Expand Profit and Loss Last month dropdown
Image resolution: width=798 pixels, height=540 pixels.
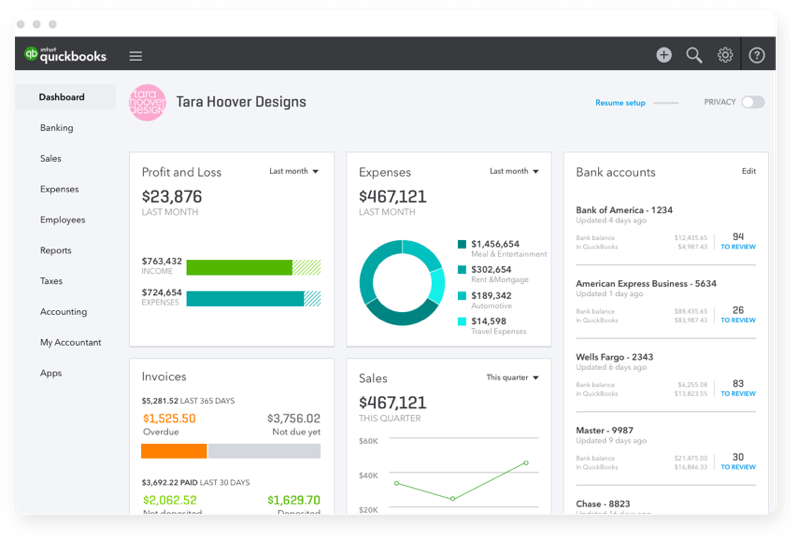(294, 172)
